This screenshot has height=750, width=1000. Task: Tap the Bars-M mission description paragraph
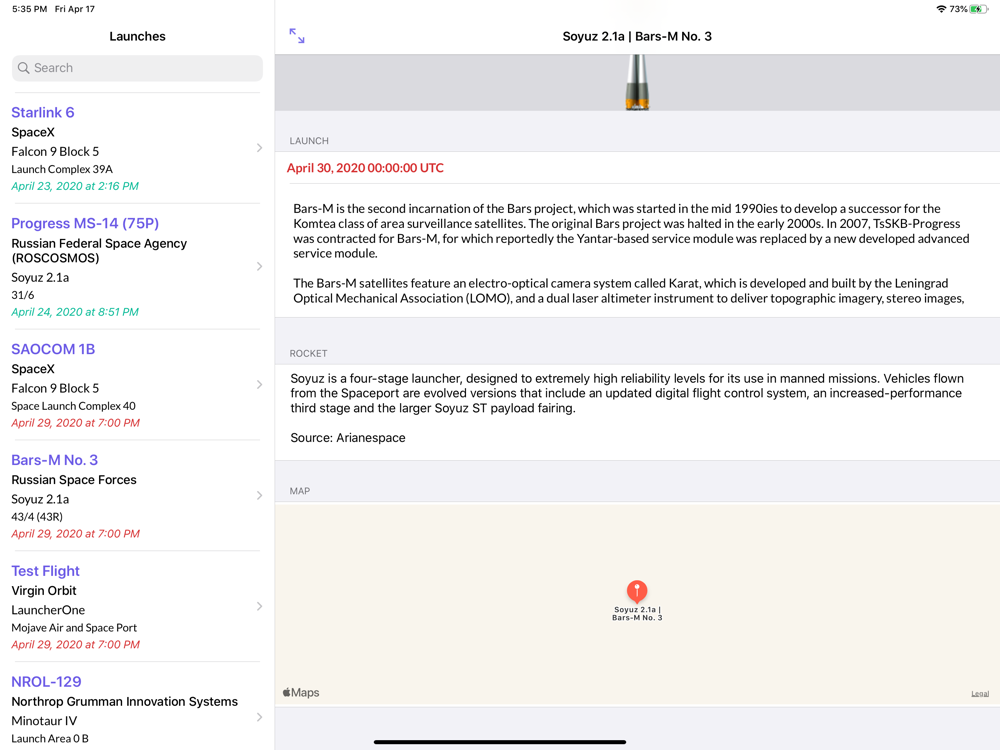pyautogui.click(x=631, y=253)
